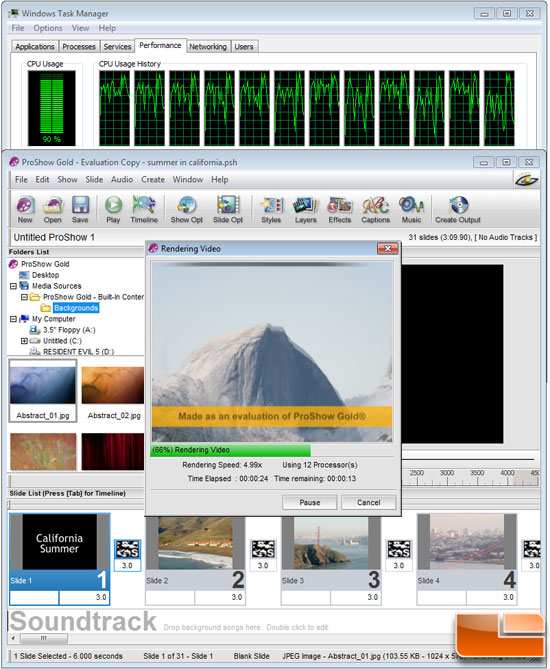Cancel the video rendering
Viewport: 550px width, 669px height.
(369, 503)
